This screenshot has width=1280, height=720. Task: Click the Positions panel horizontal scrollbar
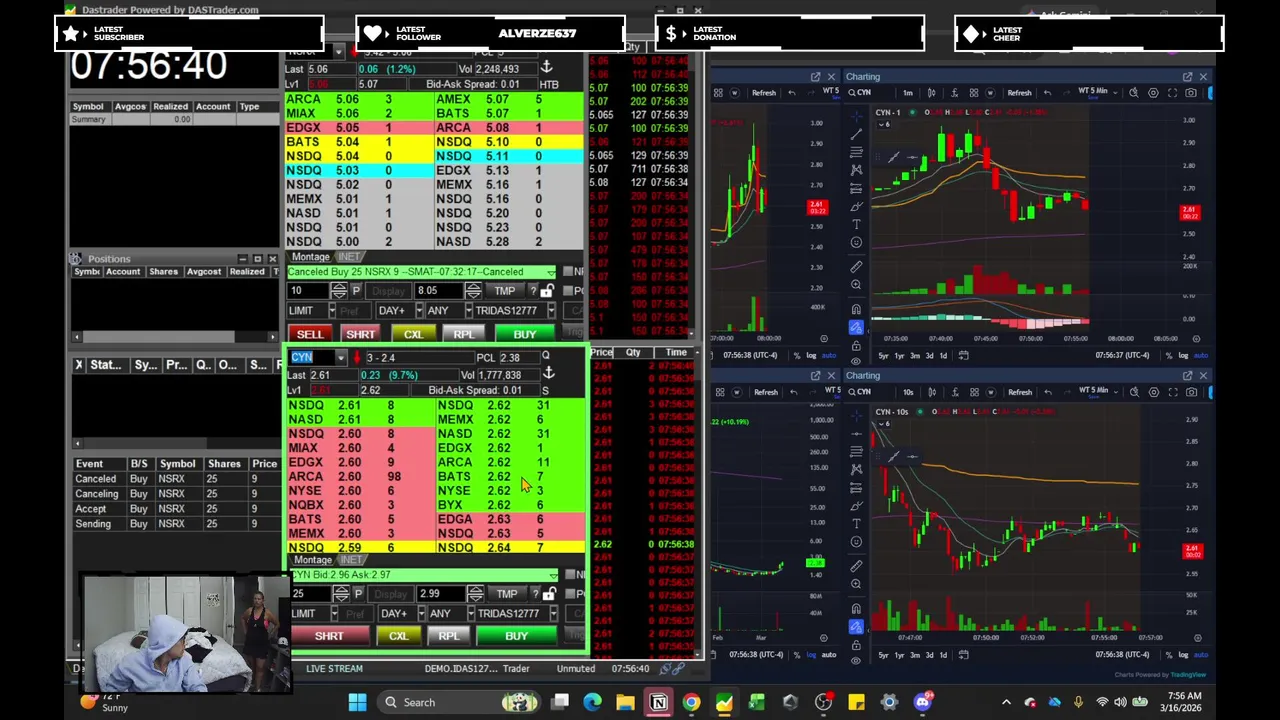pos(175,337)
